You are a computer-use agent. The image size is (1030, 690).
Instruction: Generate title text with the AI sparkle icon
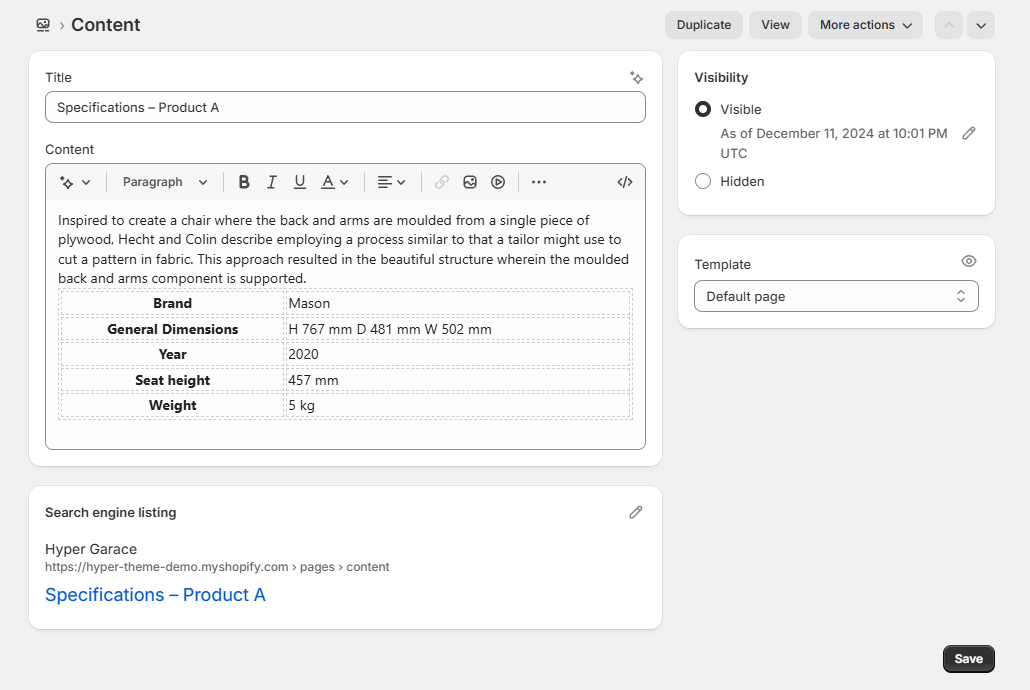click(x=636, y=77)
